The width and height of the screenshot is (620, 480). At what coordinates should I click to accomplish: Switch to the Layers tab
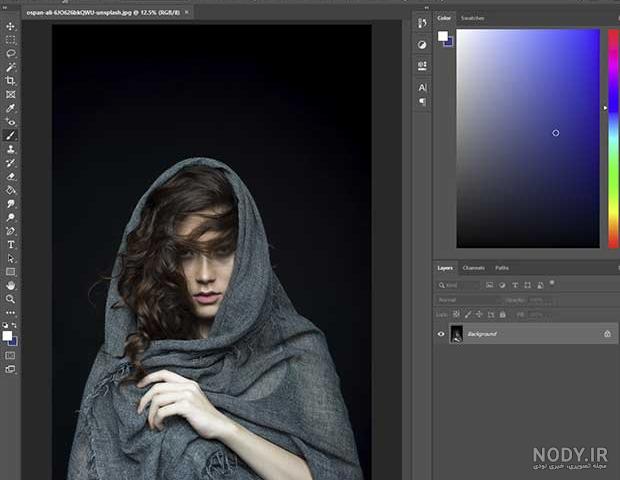point(445,268)
